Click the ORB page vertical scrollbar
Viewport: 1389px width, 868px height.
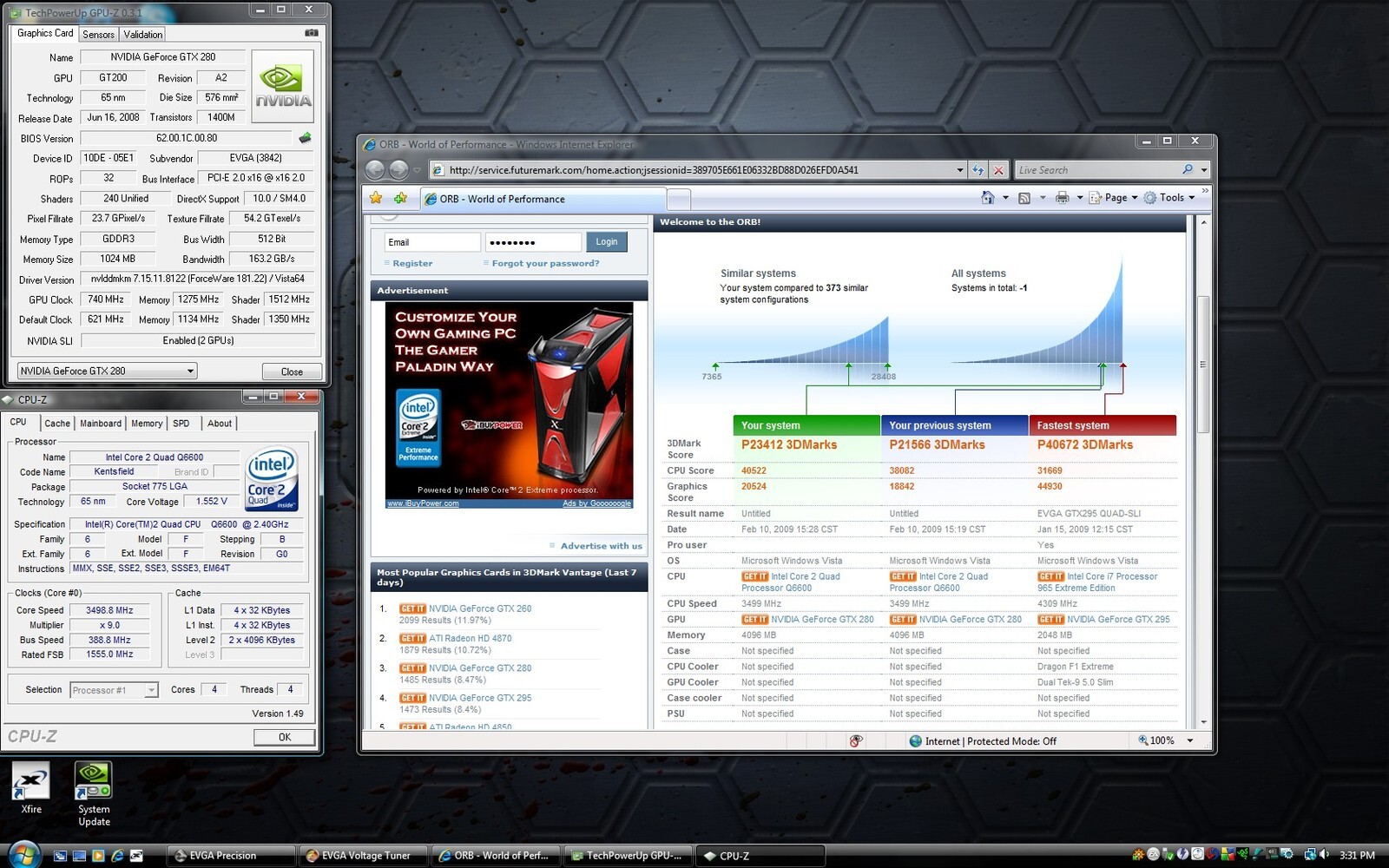tap(1202, 364)
